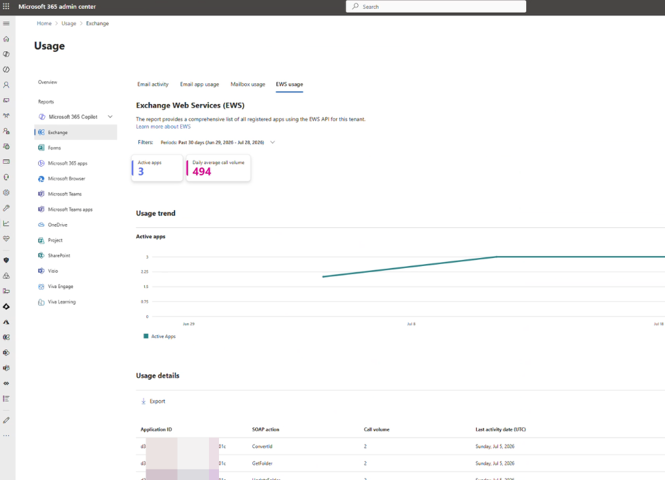
Task: Switch to the Mailbox usage tab
Action: pyautogui.click(x=248, y=84)
